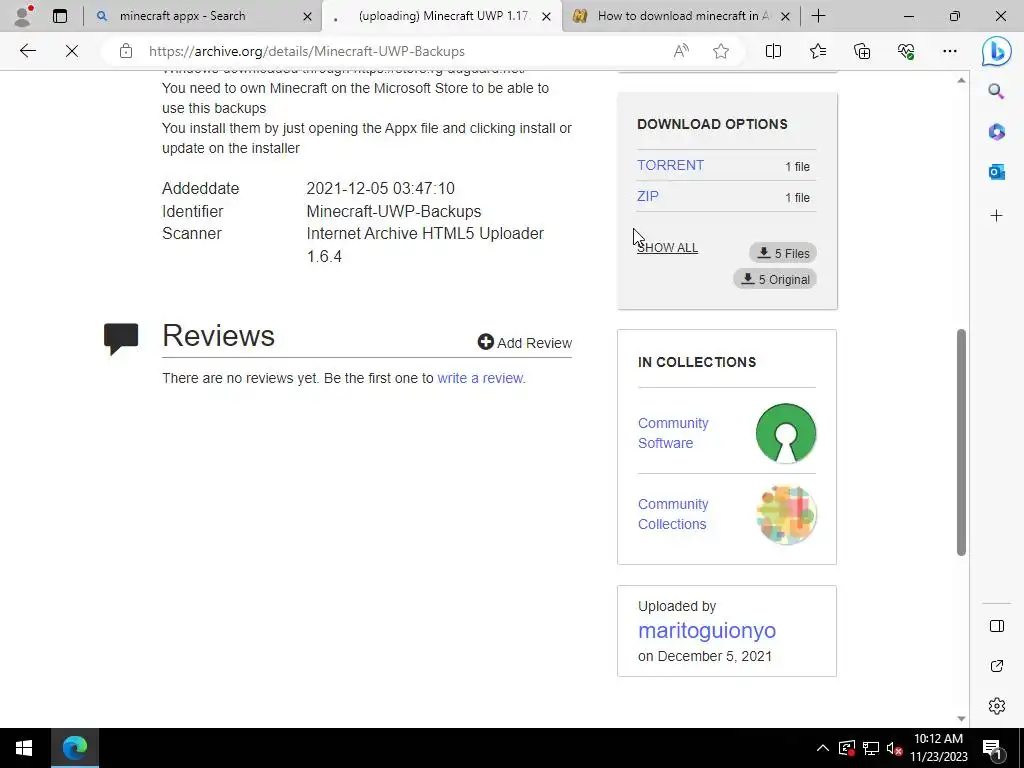
Task: Open the Split screen icon
Action: [x=773, y=51]
